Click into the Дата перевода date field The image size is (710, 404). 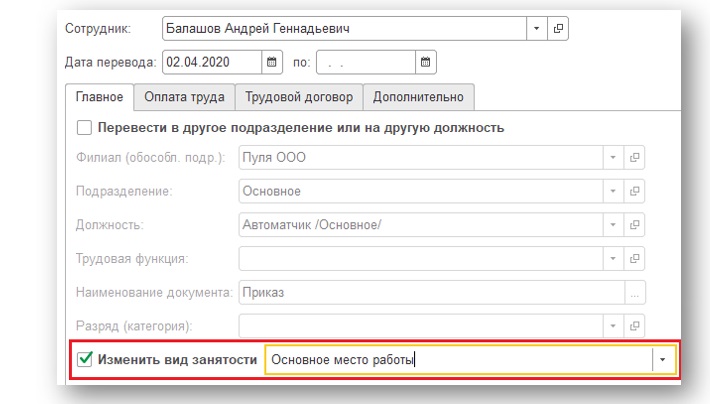210,62
